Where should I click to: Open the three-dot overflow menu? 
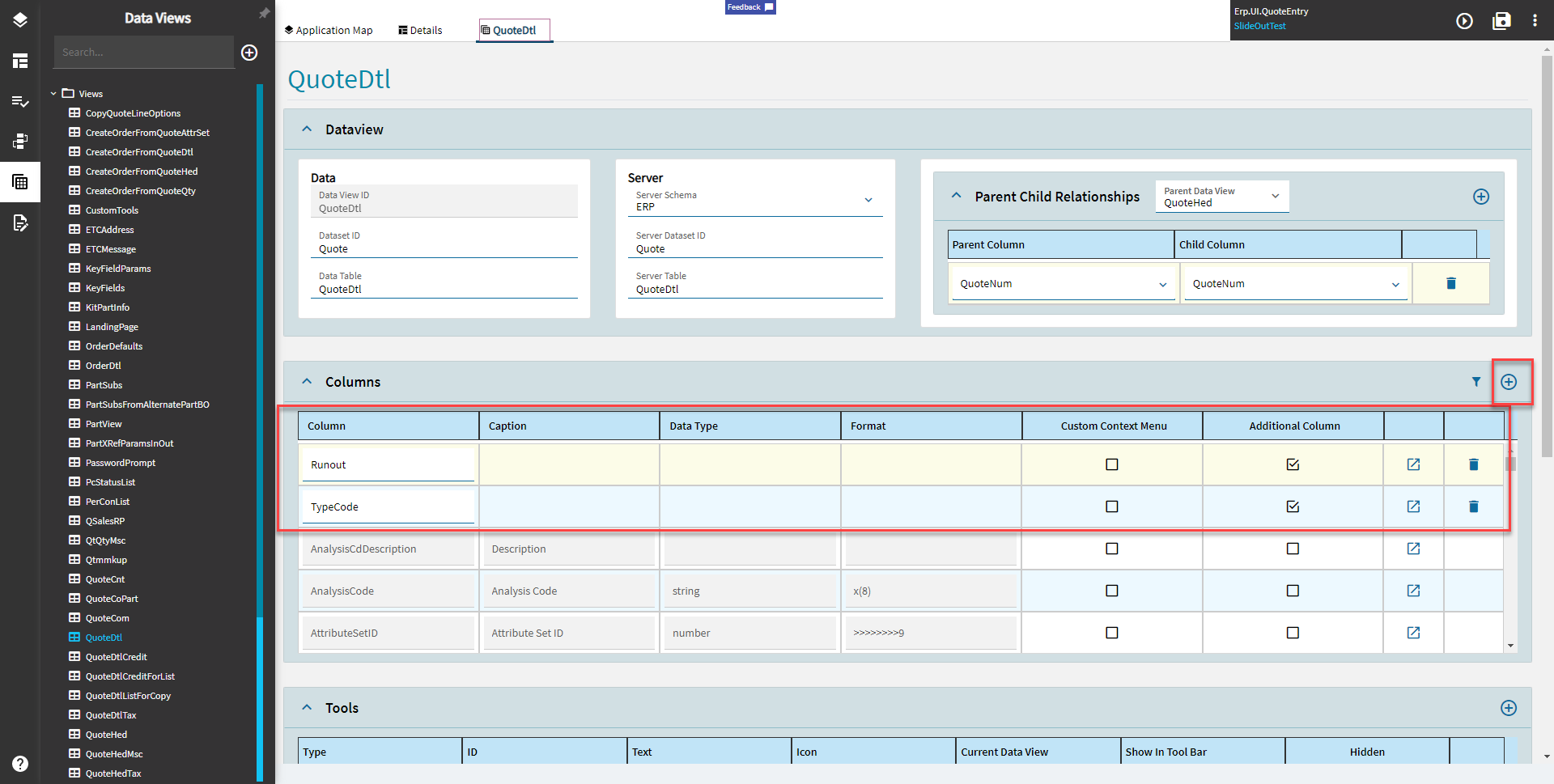(1535, 21)
